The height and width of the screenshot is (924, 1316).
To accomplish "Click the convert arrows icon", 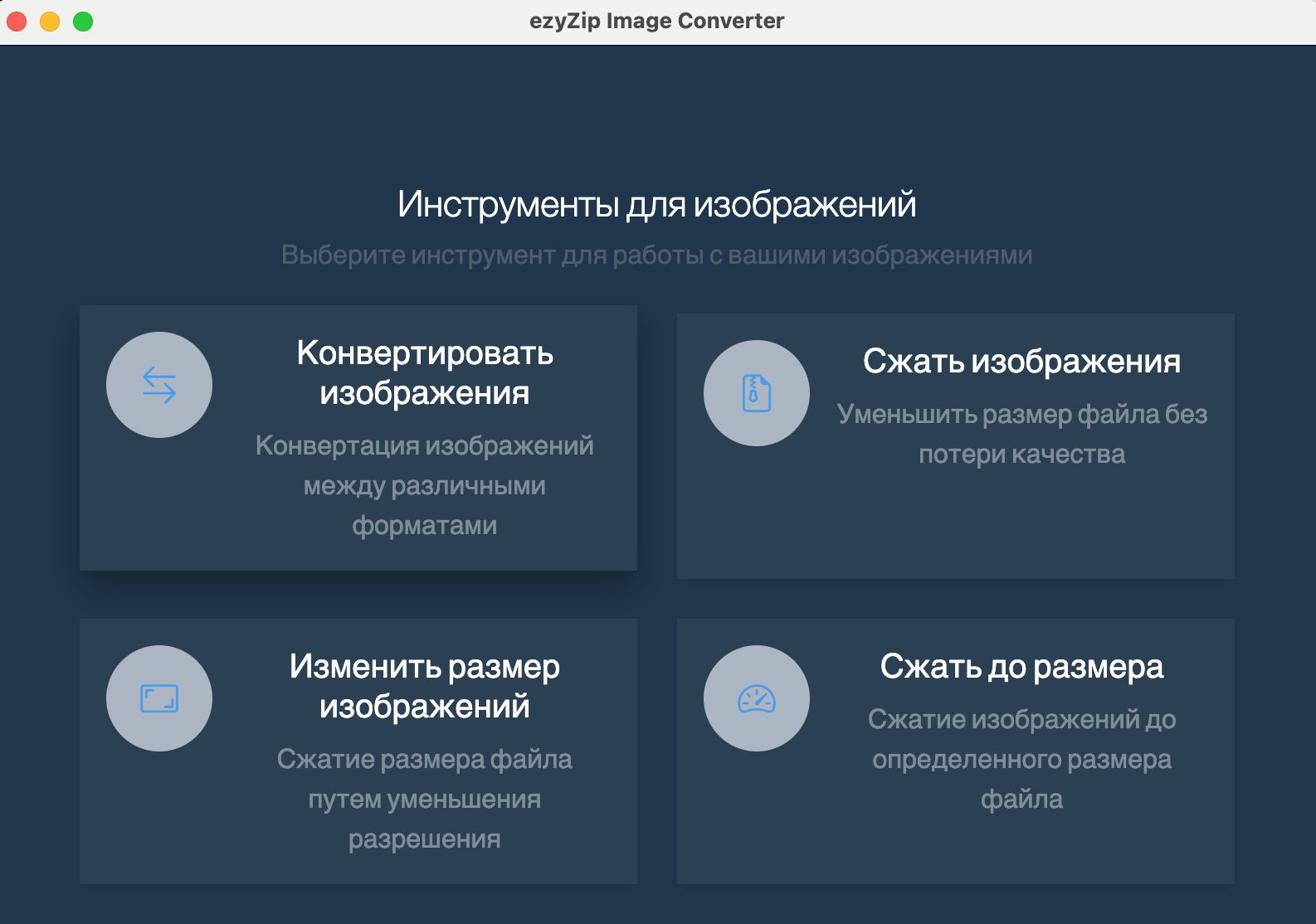I will point(159,385).
